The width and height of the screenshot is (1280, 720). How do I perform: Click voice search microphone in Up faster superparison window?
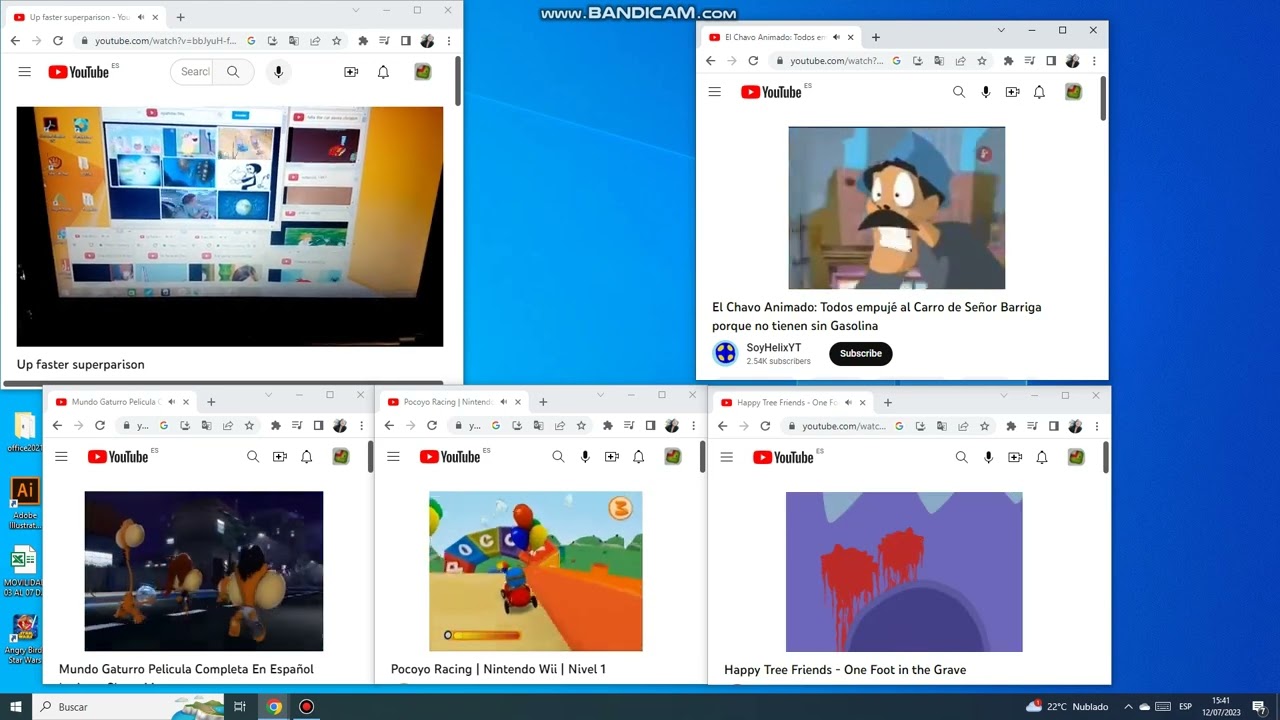pos(279,72)
